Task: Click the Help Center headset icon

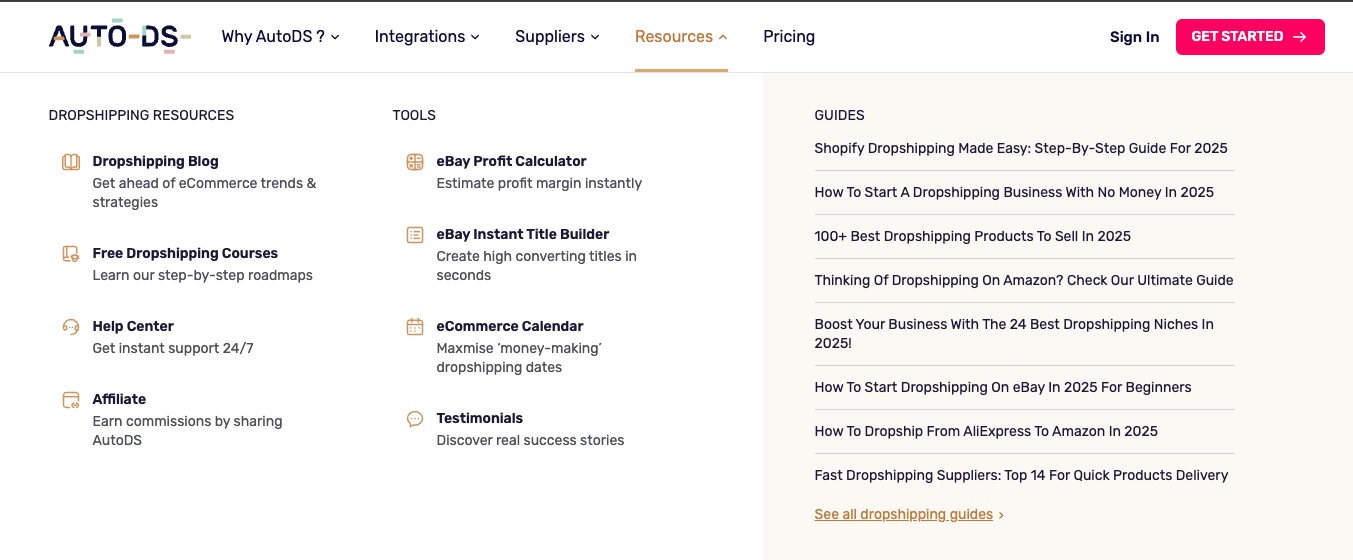Action: (x=71, y=327)
